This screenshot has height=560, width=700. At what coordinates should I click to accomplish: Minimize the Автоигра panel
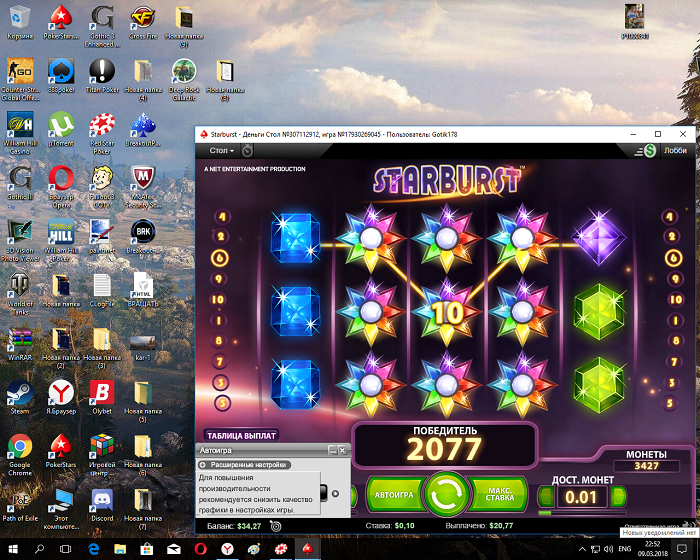(x=332, y=450)
